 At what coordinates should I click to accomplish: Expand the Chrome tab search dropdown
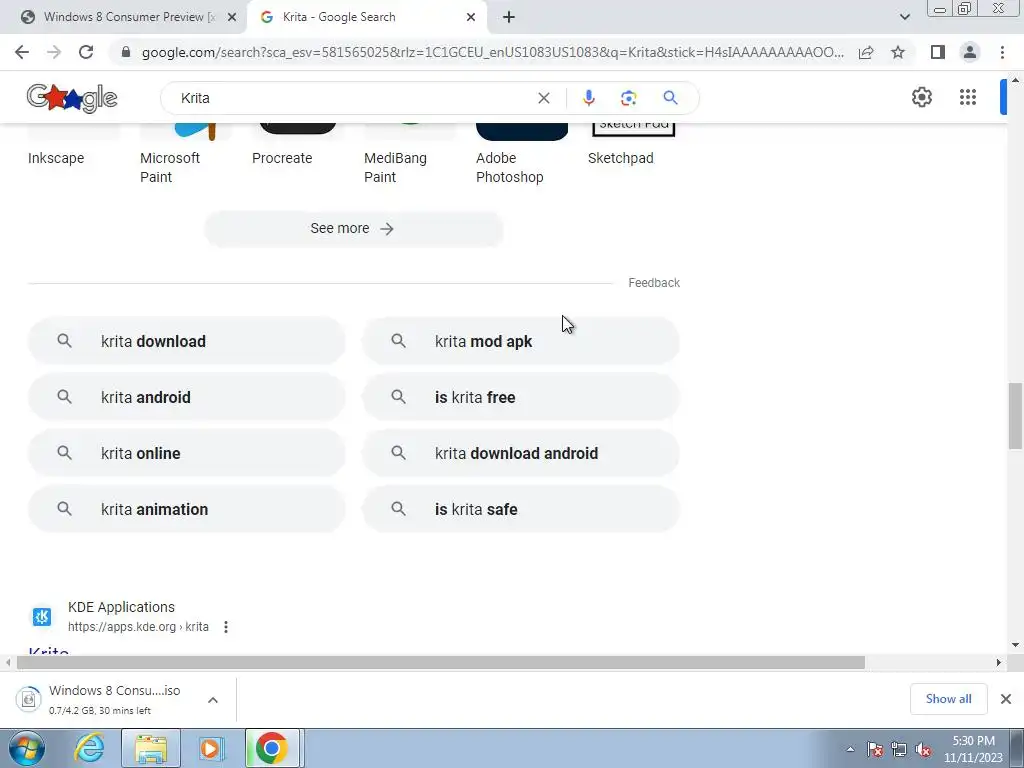point(904,17)
